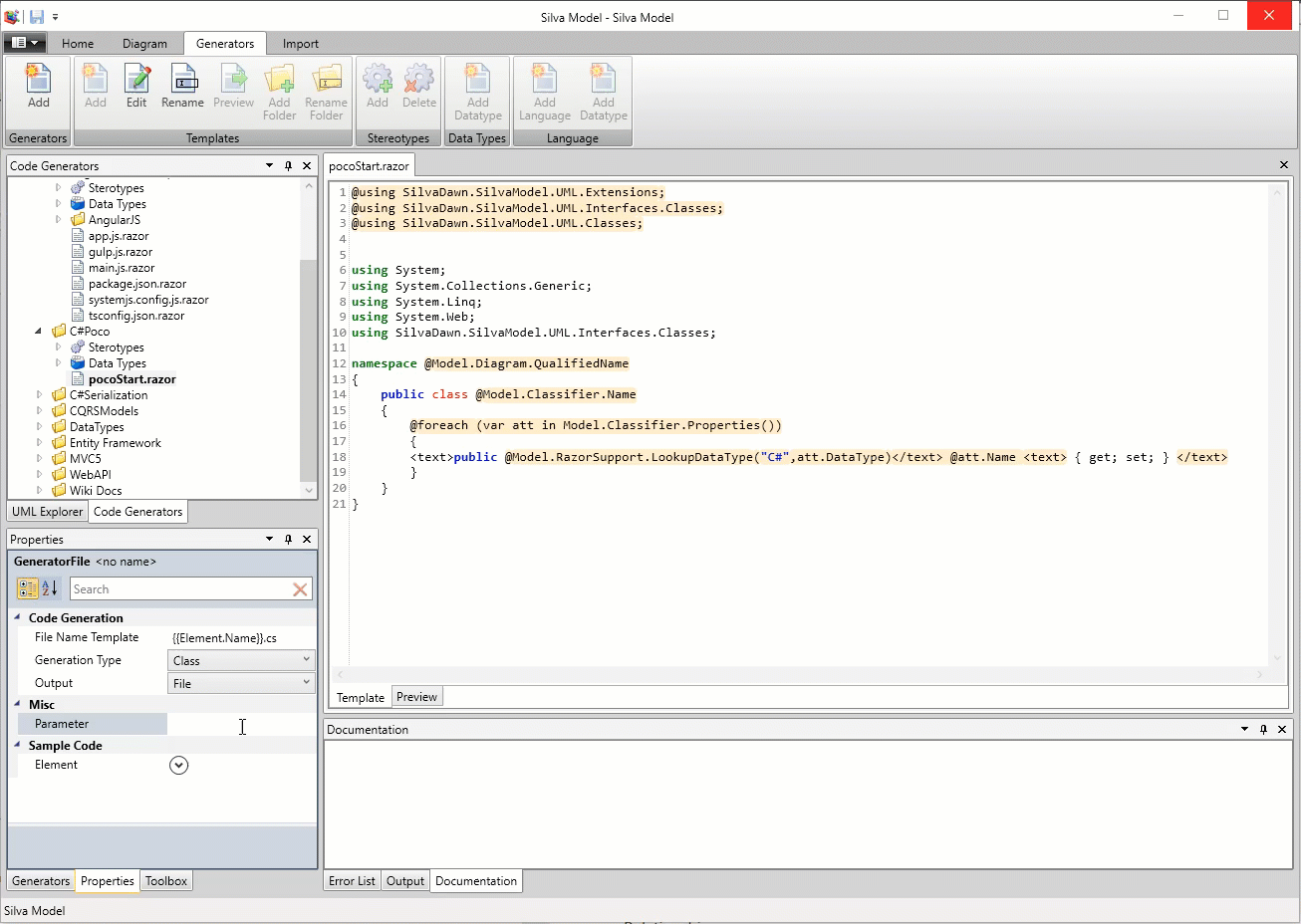The height and width of the screenshot is (924, 1301).
Task: Select the tsconfig.json.razor file
Action: pos(129,316)
